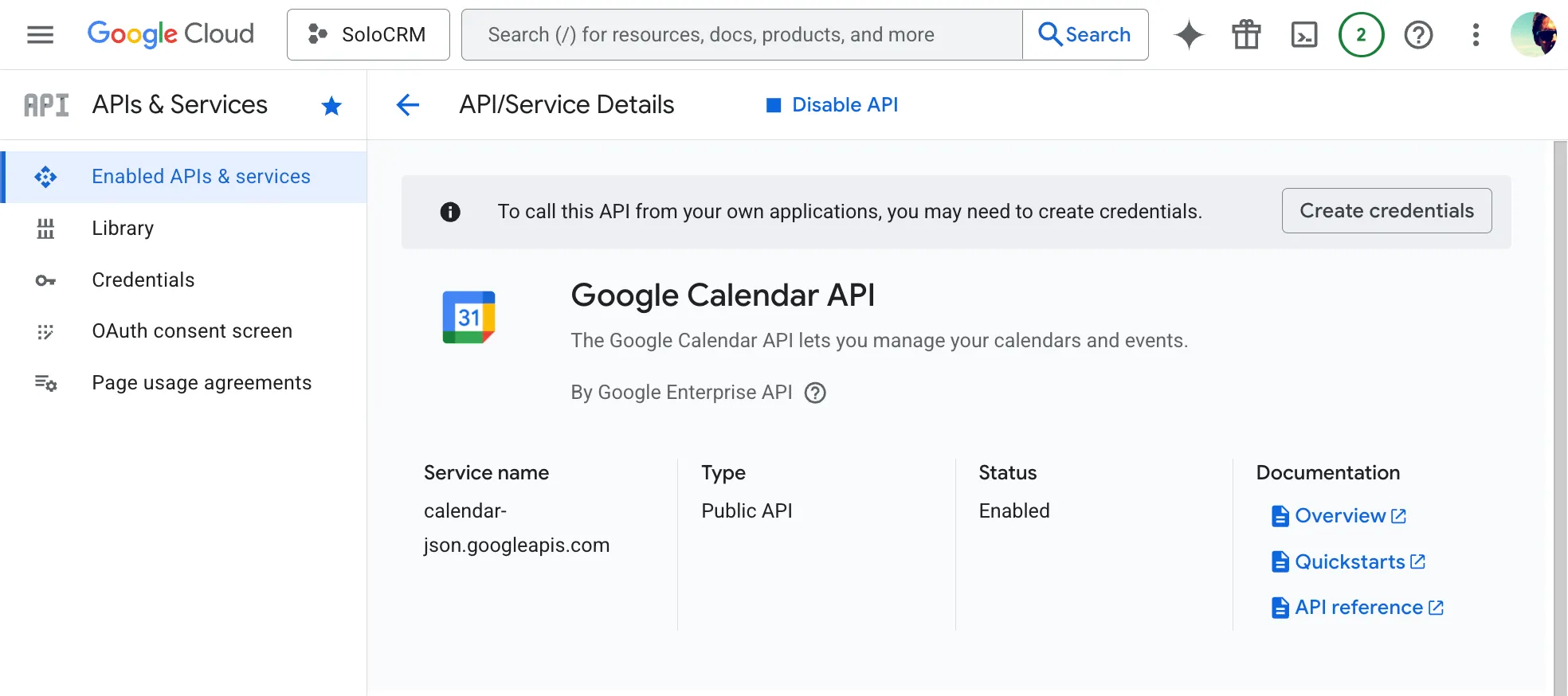Click the Enabled APIs diamond icon
The width and height of the screenshot is (1568, 696).
pos(45,177)
